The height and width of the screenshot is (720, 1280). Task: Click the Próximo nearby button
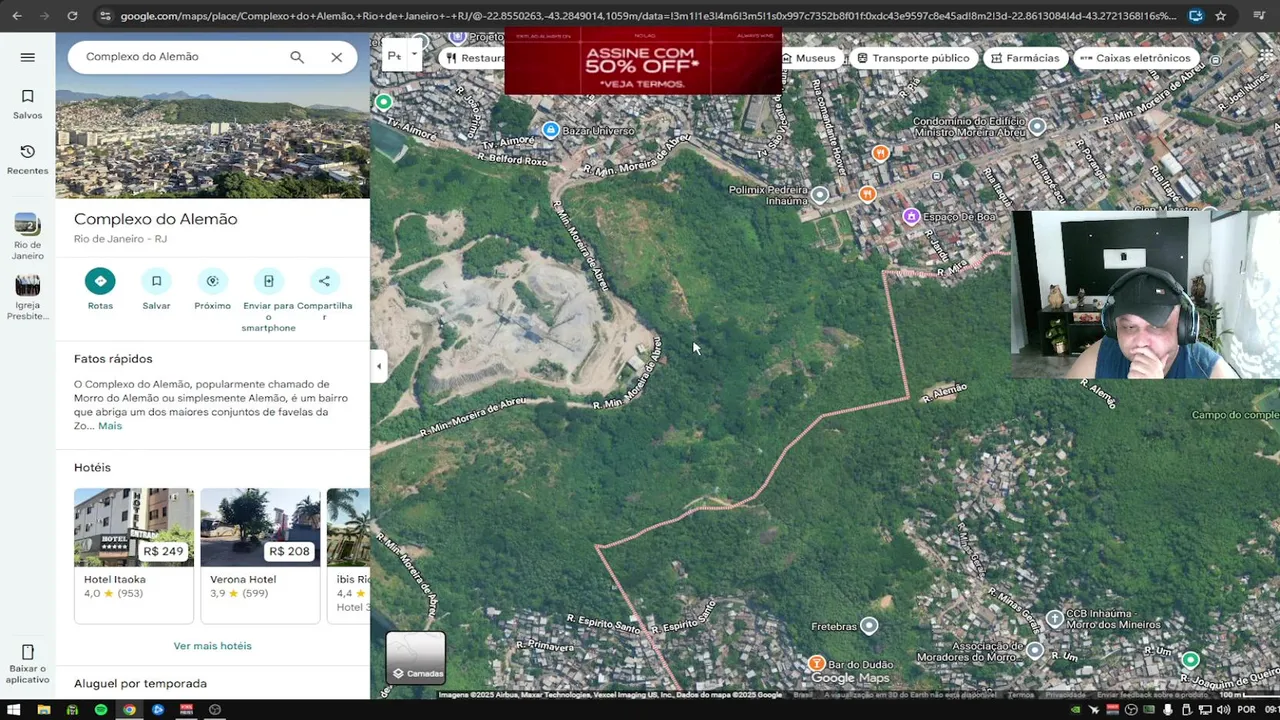click(212, 288)
